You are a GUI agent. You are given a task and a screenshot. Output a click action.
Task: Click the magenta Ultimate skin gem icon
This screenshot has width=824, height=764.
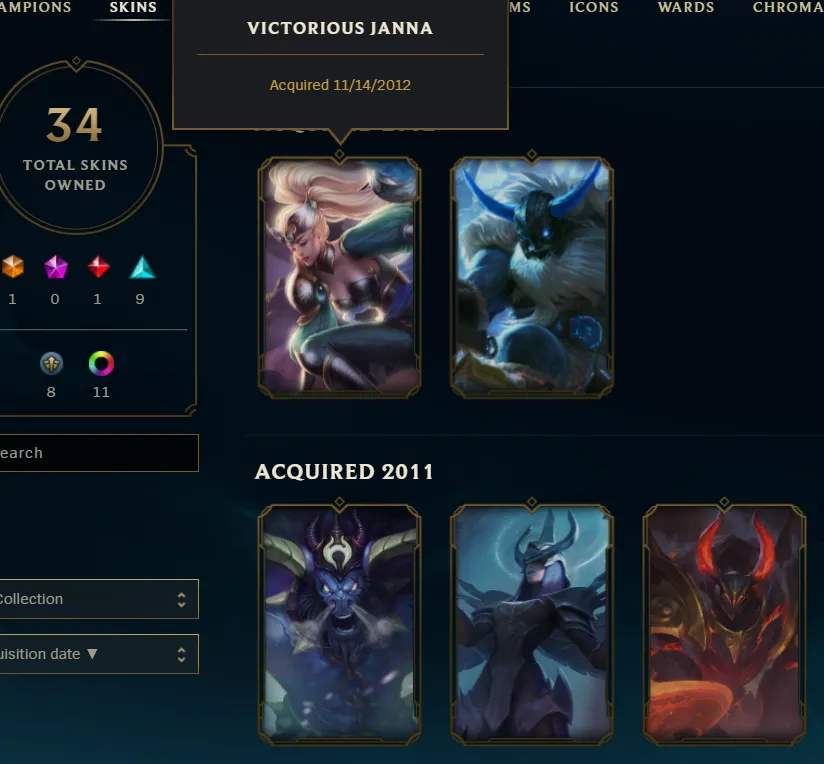55,267
